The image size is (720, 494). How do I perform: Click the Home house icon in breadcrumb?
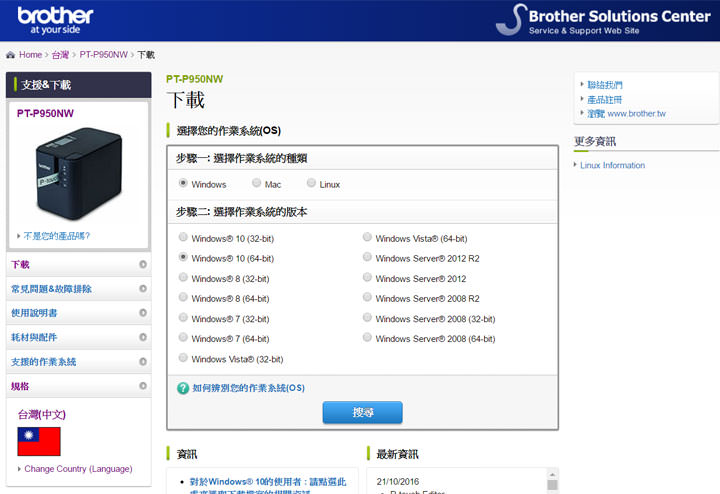[11, 55]
